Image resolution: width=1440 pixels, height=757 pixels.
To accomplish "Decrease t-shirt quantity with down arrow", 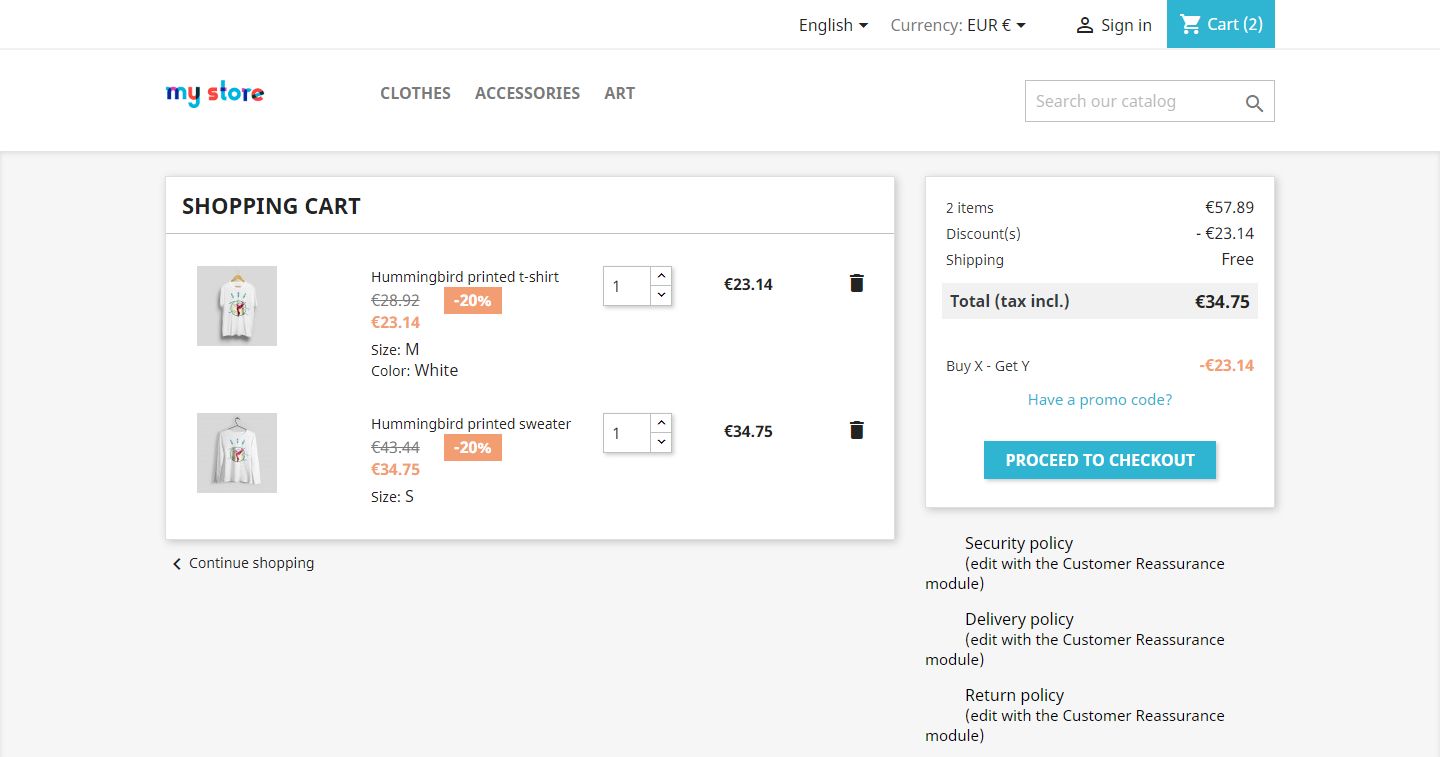I will pyautogui.click(x=661, y=295).
